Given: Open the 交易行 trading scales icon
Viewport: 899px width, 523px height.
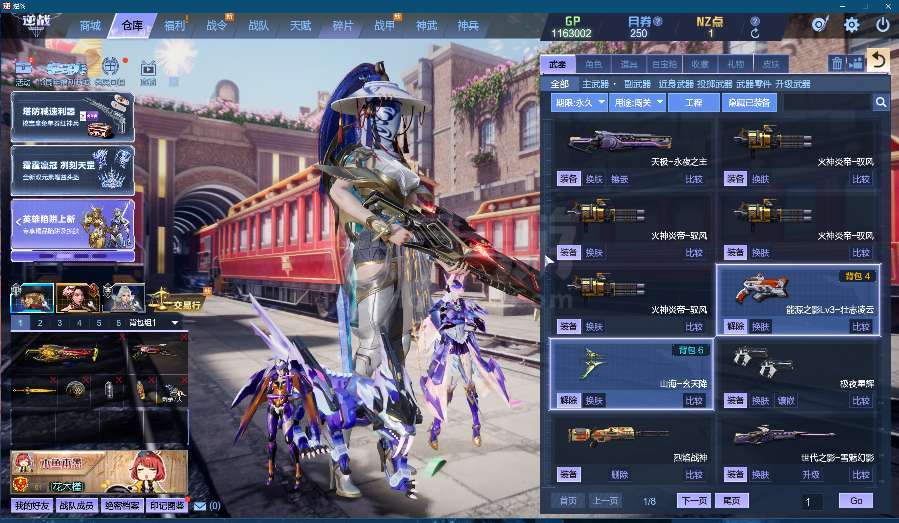Looking at the screenshot, I should point(175,299).
